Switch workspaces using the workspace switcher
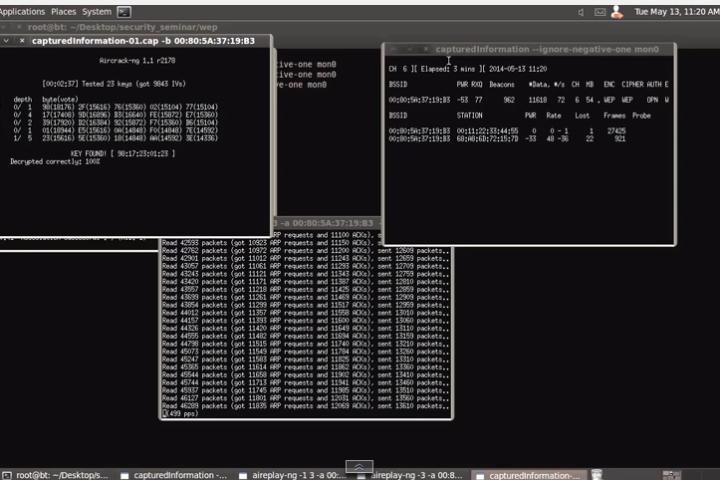The image size is (720, 480). [x=671, y=475]
